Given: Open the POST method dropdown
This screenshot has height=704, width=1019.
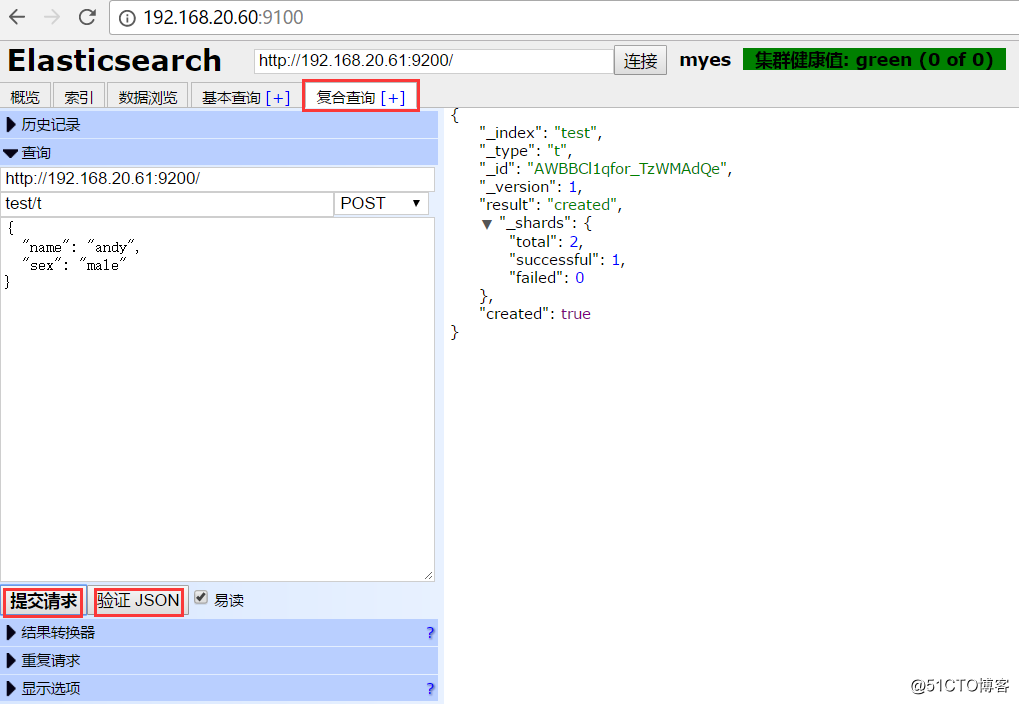Looking at the screenshot, I should tap(381, 203).
